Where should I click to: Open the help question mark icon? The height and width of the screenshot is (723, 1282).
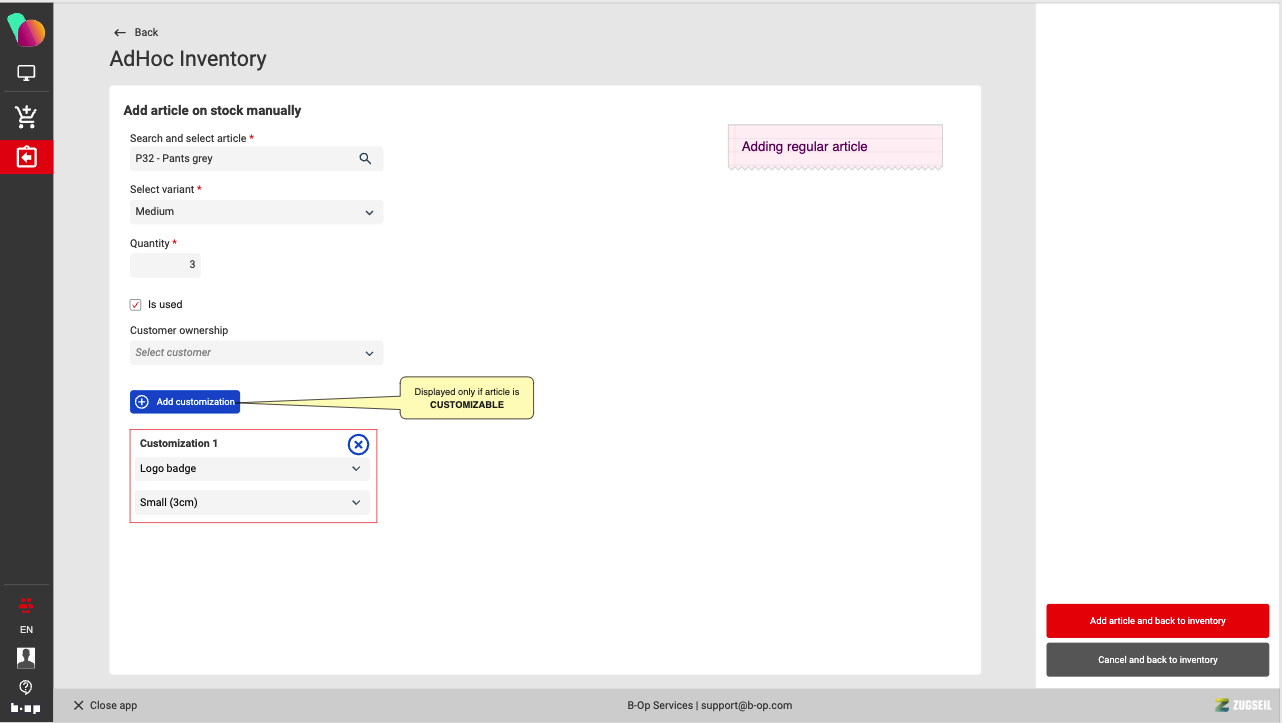click(26, 687)
